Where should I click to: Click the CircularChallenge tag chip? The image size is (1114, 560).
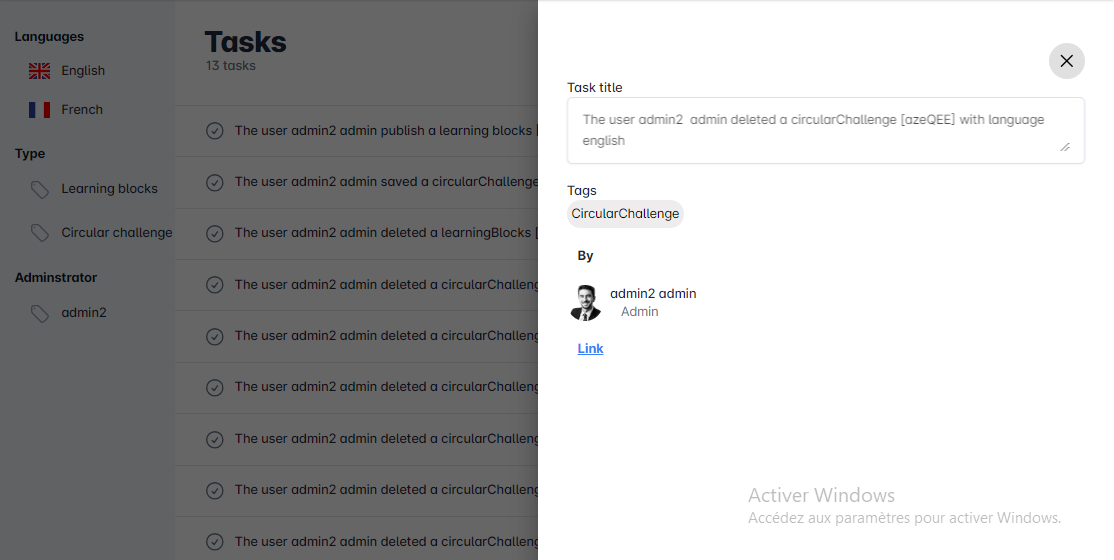pyautogui.click(x=625, y=214)
